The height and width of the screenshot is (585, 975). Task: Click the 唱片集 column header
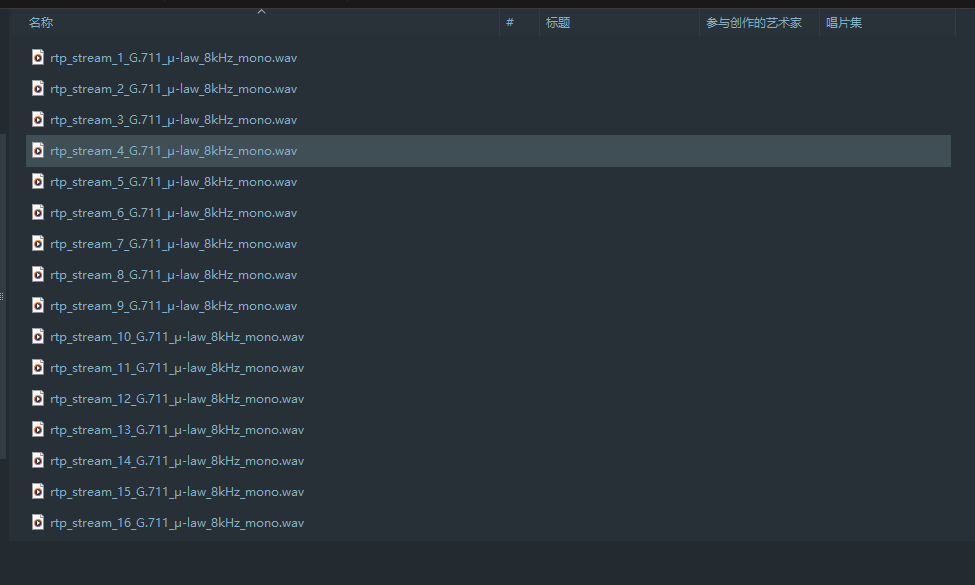[844, 23]
